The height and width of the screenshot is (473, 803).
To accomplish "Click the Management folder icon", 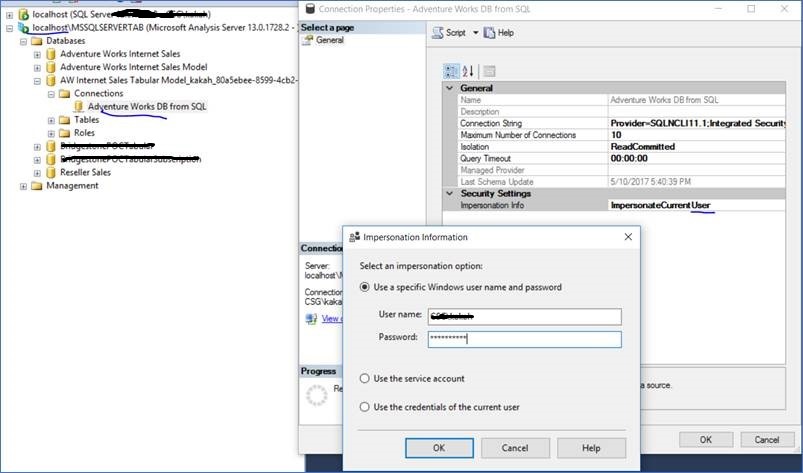I will click(36, 186).
